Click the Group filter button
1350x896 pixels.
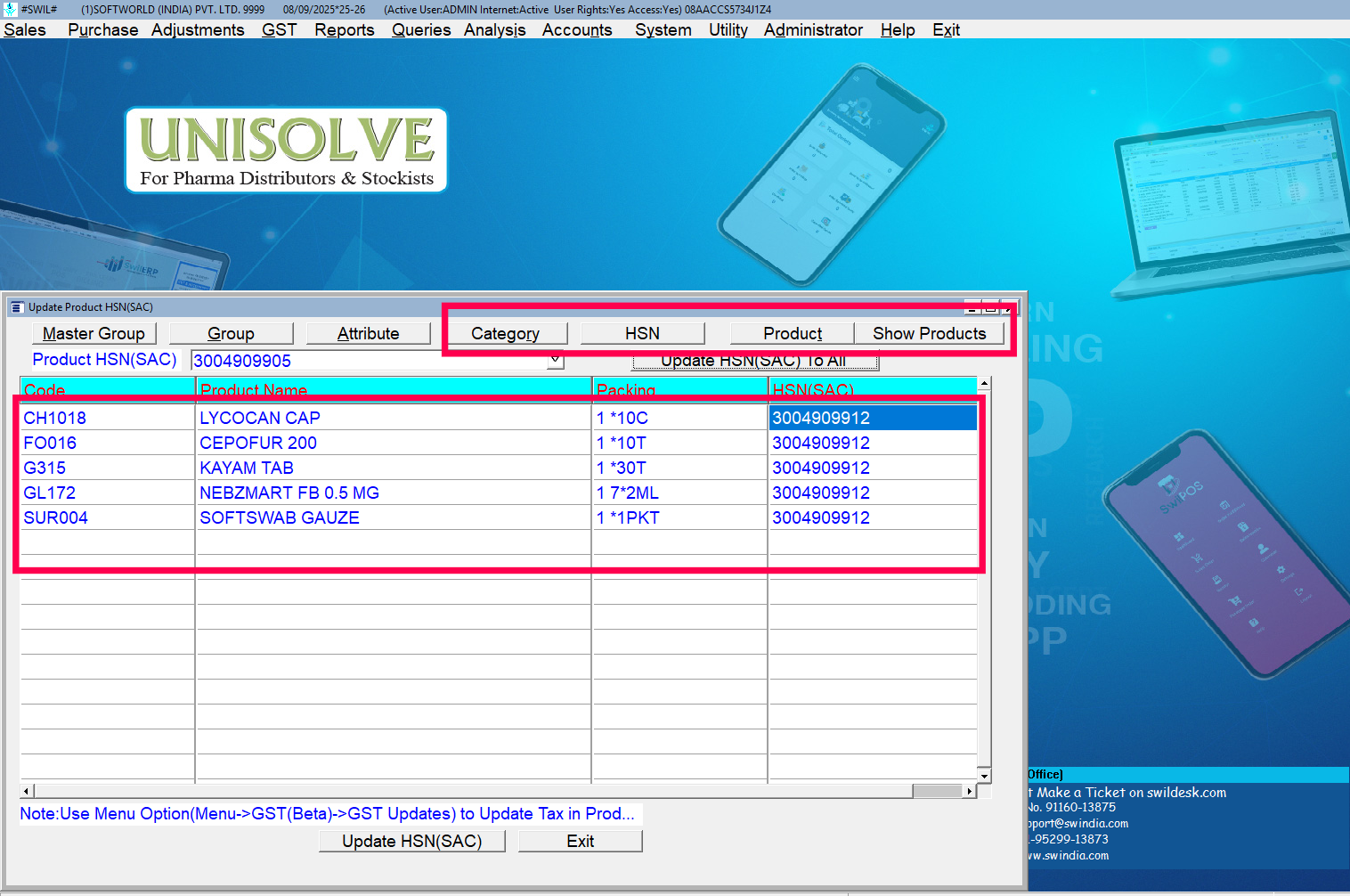point(231,333)
